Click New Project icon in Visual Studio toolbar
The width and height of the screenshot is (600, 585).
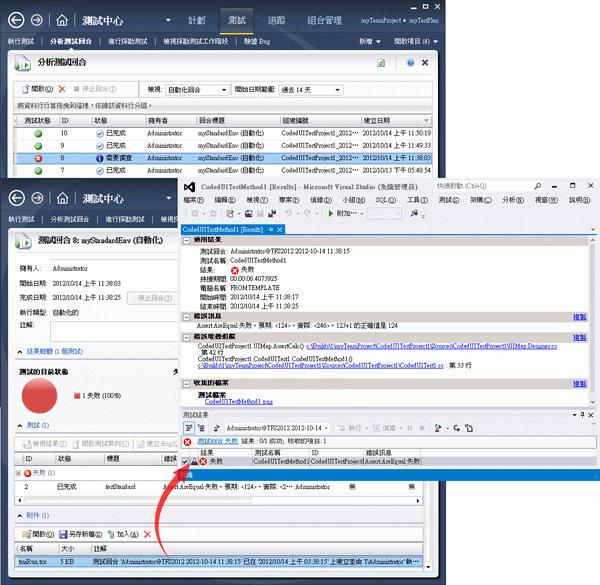click(230, 213)
